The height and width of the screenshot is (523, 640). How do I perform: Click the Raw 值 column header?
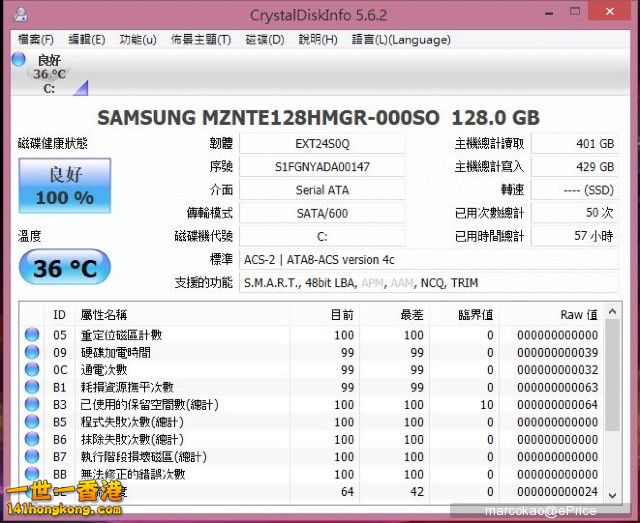(551, 314)
